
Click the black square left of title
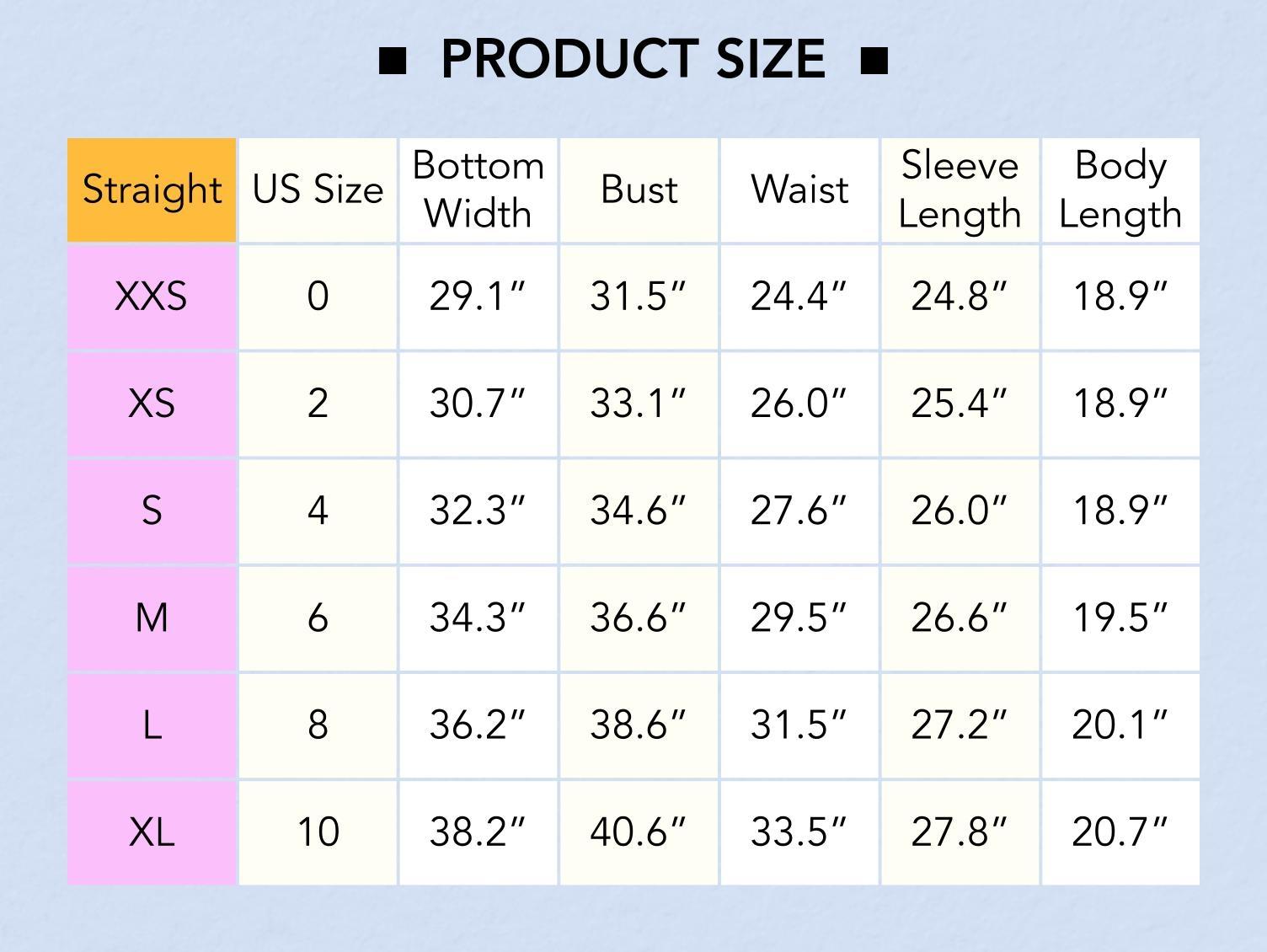(x=393, y=61)
